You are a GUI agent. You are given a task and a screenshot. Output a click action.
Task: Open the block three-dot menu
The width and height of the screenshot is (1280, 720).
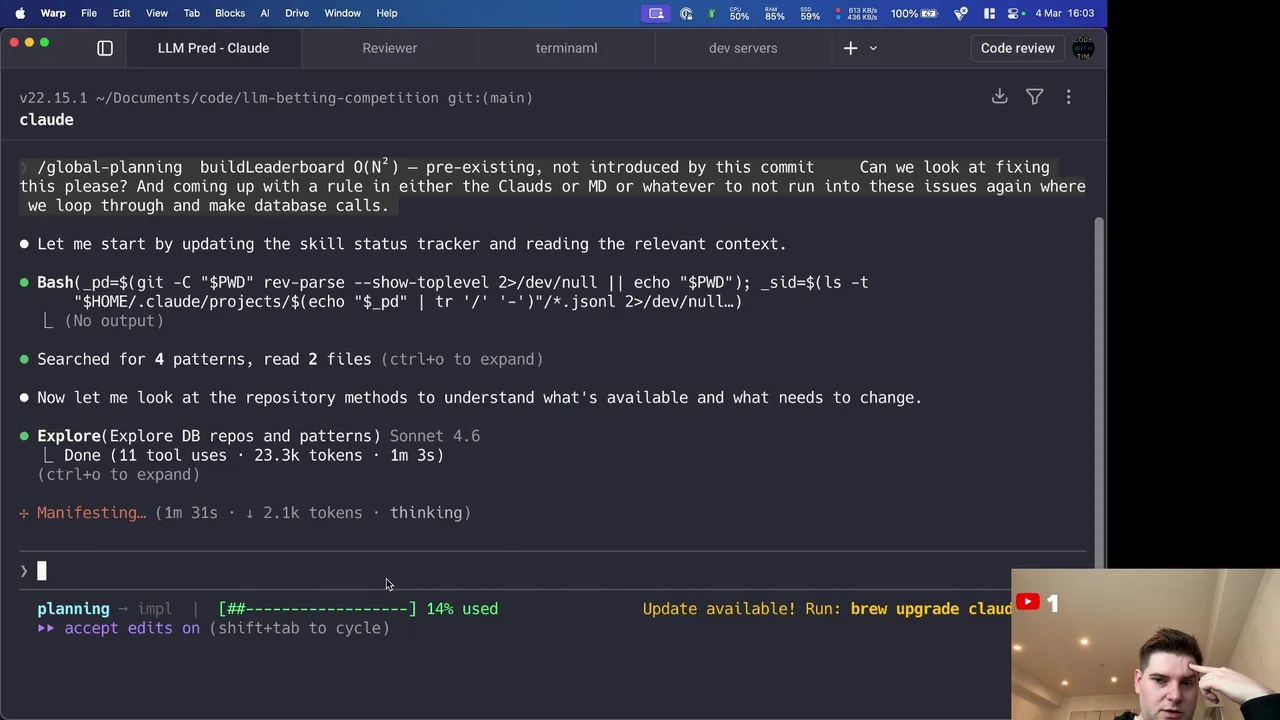click(1068, 97)
